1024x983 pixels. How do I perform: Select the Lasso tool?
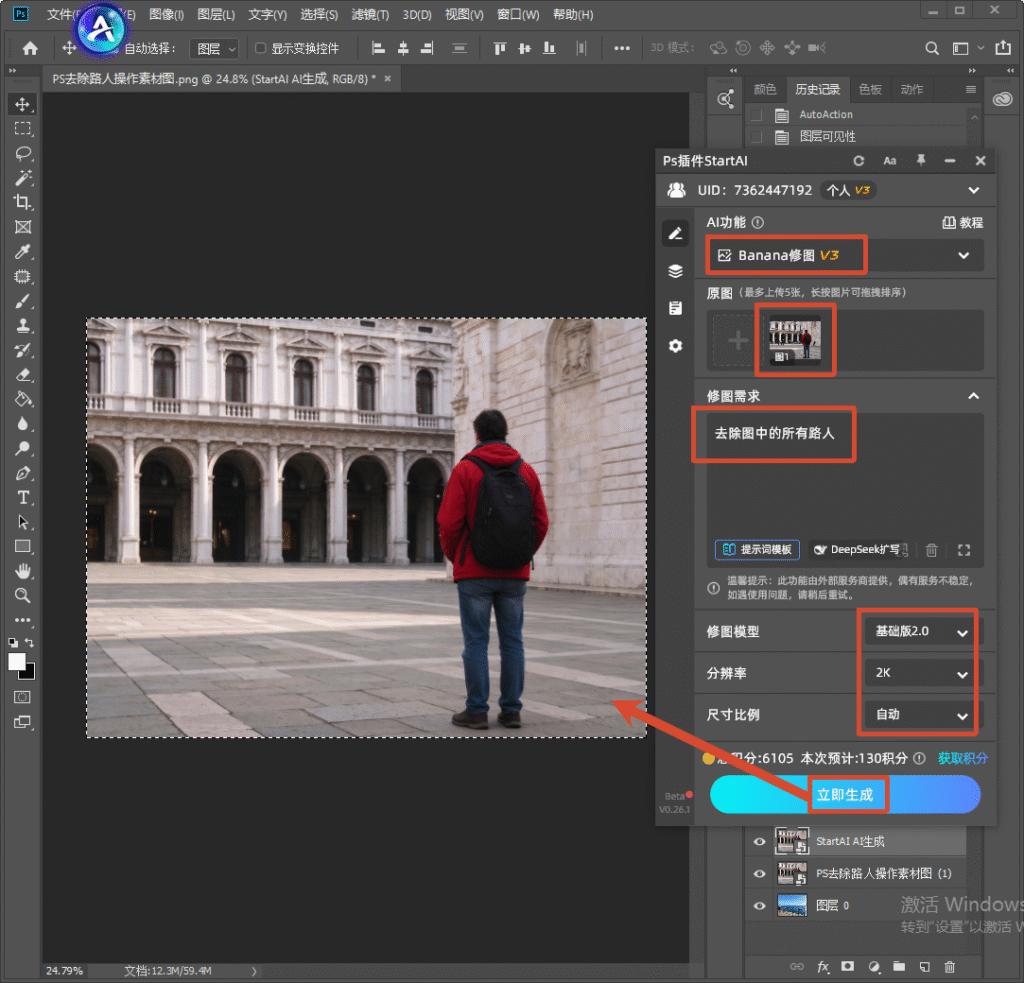click(23, 153)
